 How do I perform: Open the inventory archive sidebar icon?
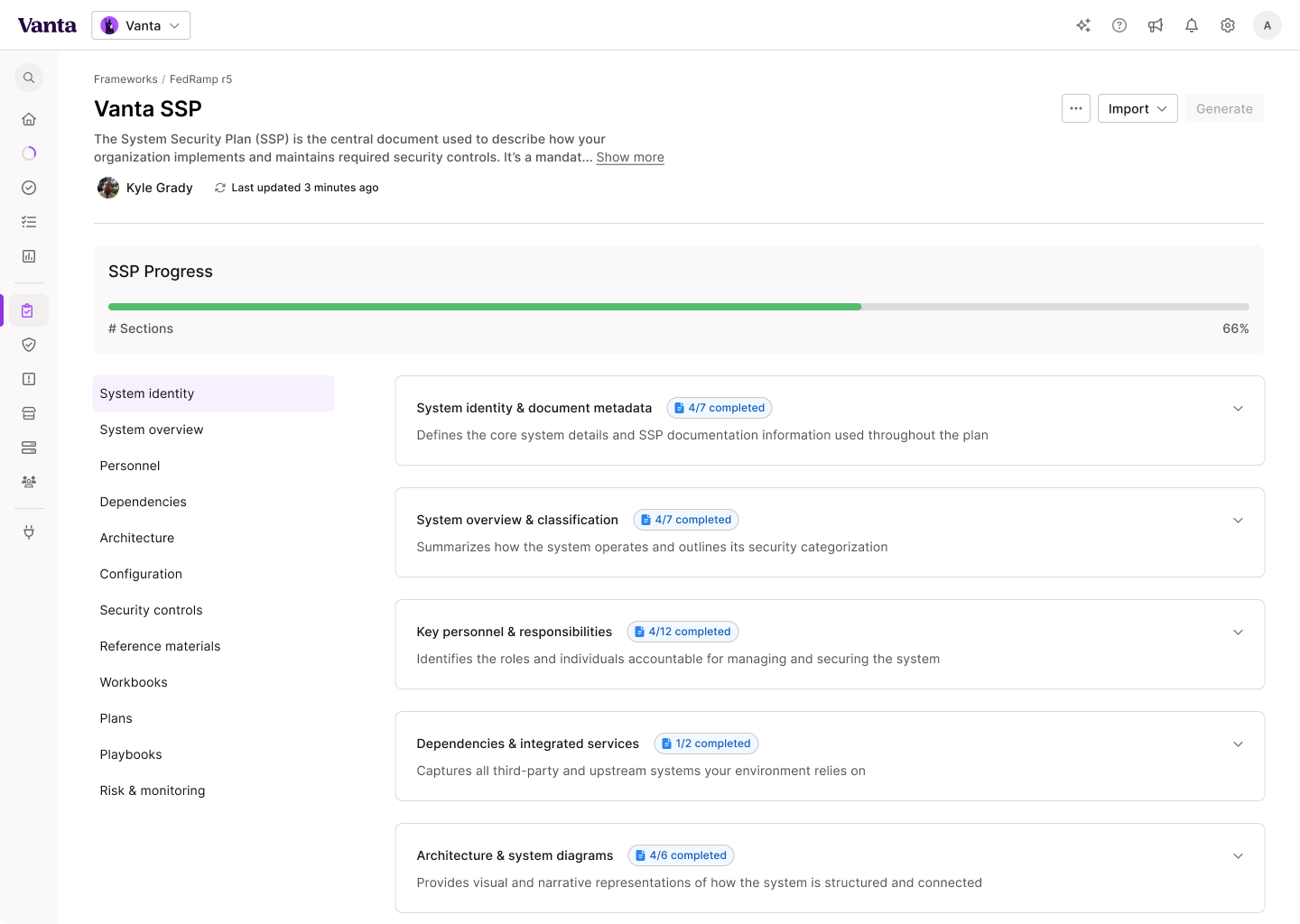pyautogui.click(x=29, y=413)
